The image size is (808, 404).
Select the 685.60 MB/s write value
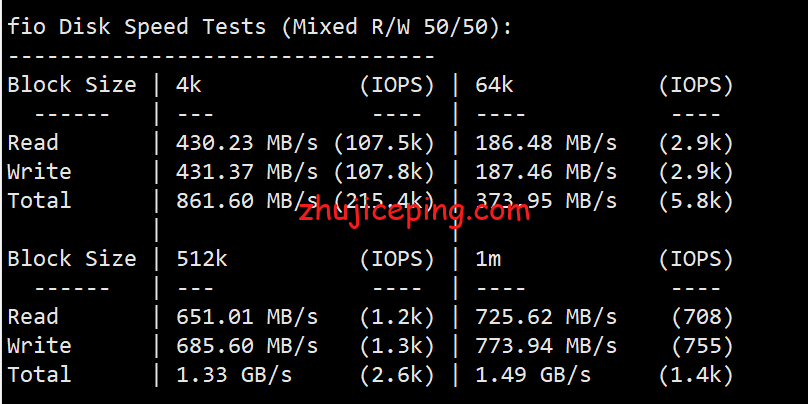pyautogui.click(x=246, y=346)
